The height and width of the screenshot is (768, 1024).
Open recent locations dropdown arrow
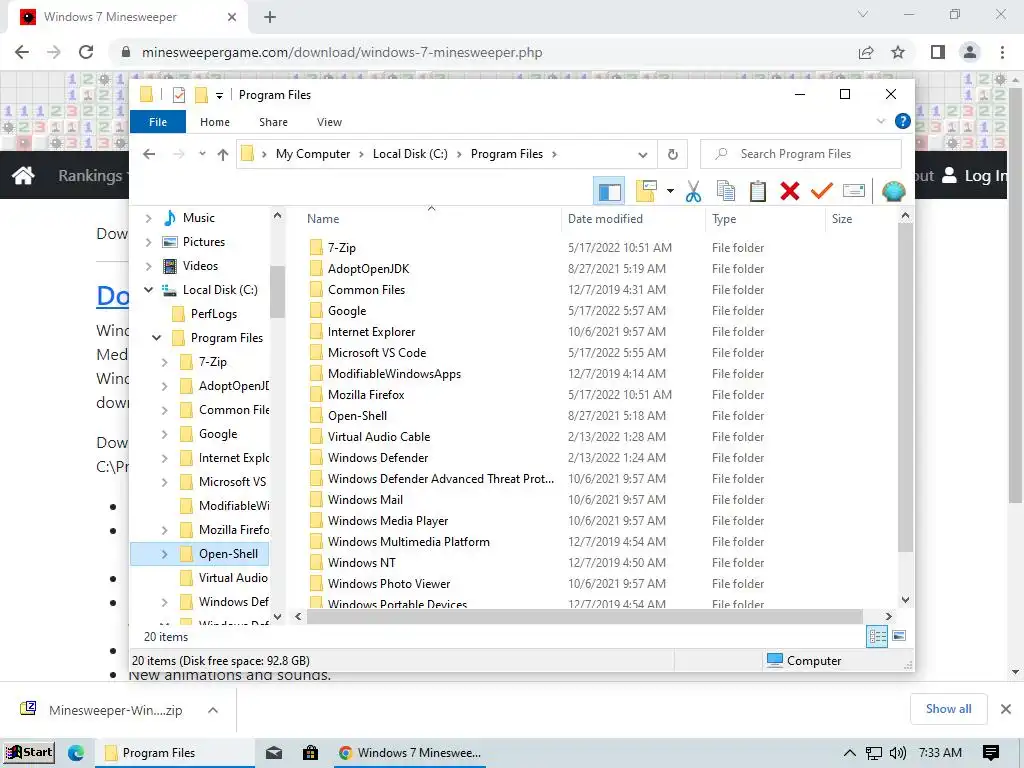pyautogui.click(x=202, y=154)
